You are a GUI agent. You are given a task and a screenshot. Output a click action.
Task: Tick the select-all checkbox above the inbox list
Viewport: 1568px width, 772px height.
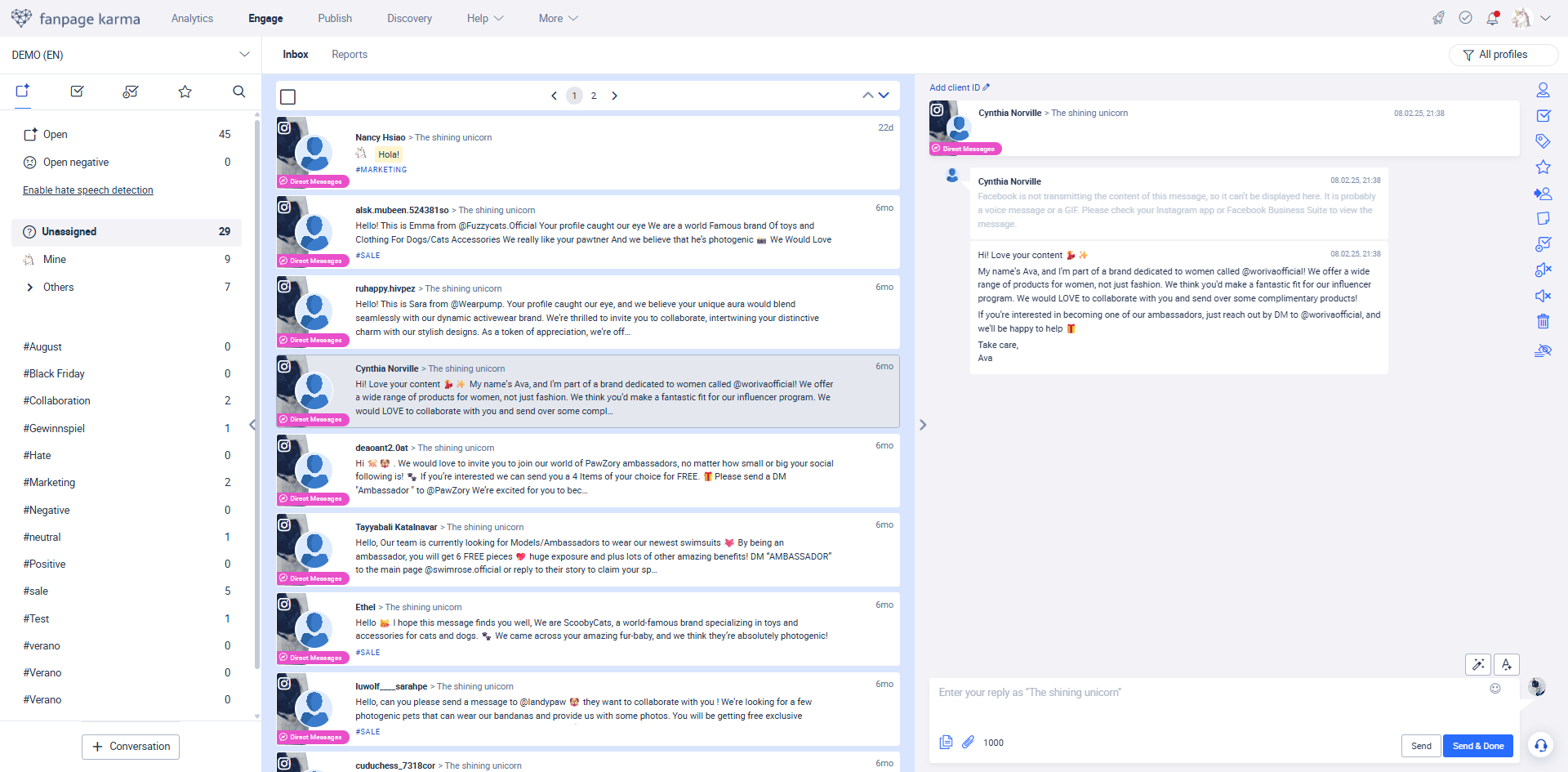point(288,96)
